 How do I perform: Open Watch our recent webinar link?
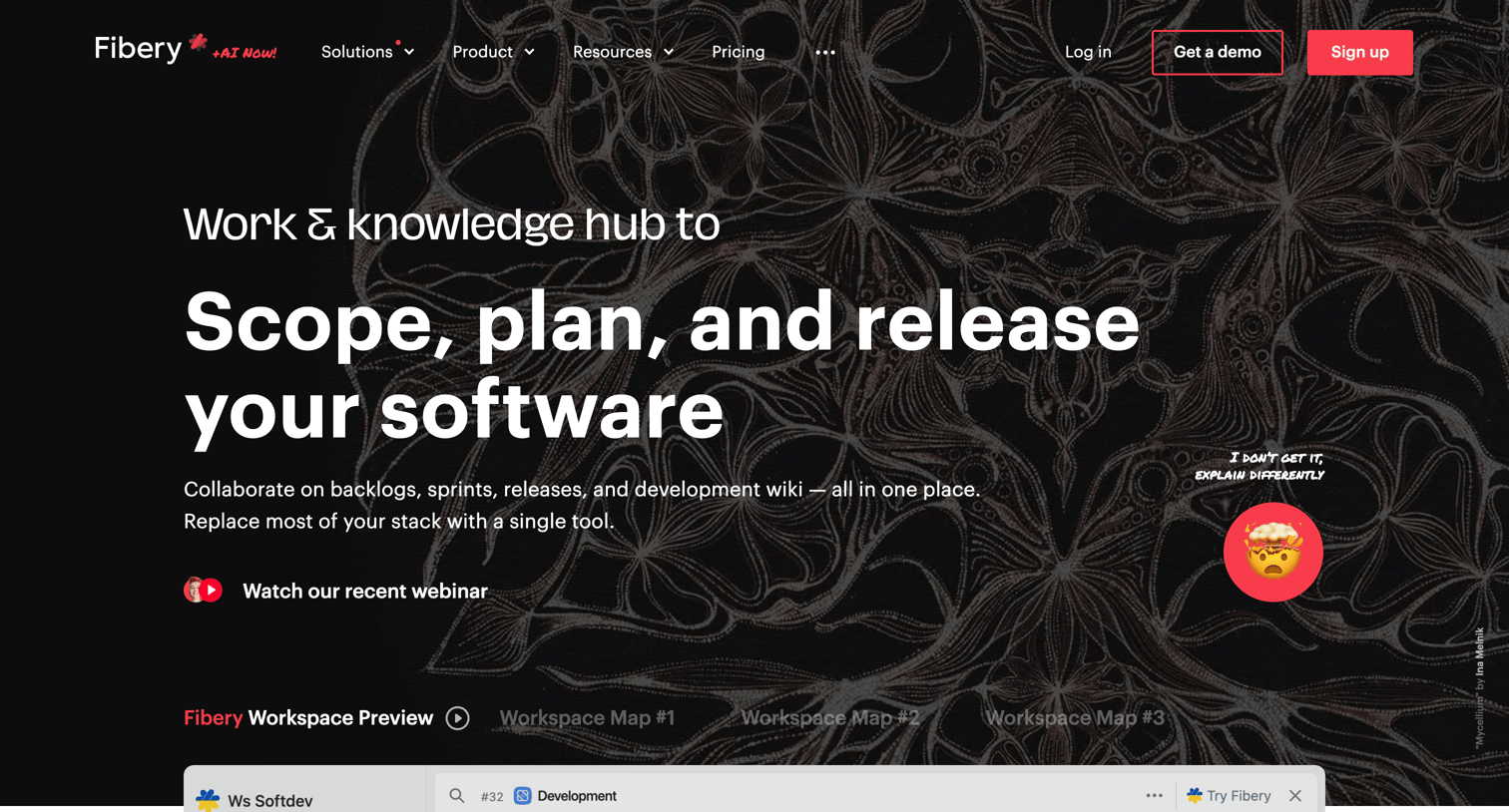coord(365,591)
